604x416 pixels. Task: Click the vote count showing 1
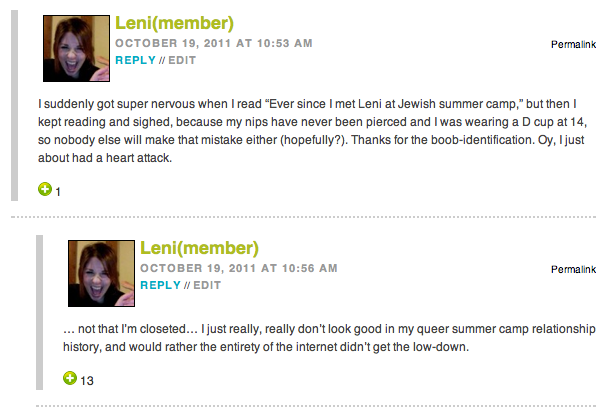(x=58, y=190)
